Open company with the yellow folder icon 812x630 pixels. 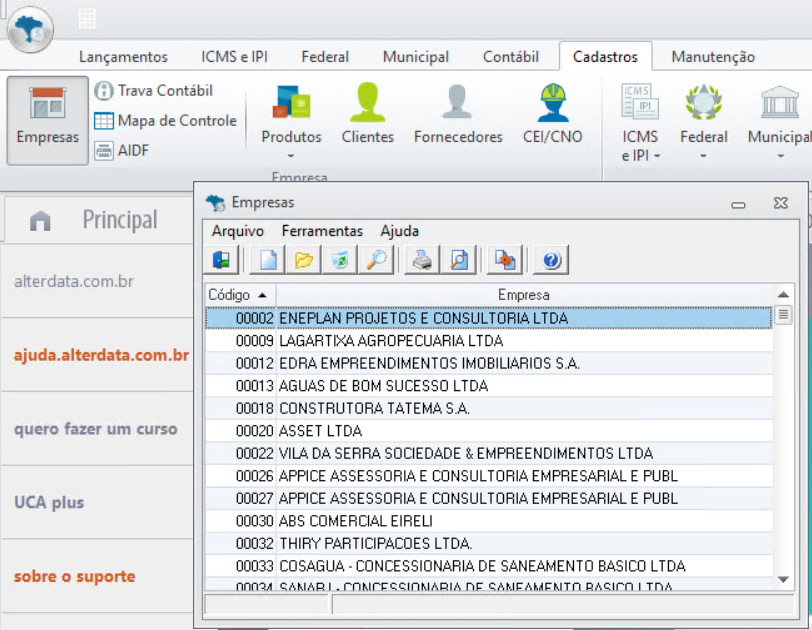(303, 259)
